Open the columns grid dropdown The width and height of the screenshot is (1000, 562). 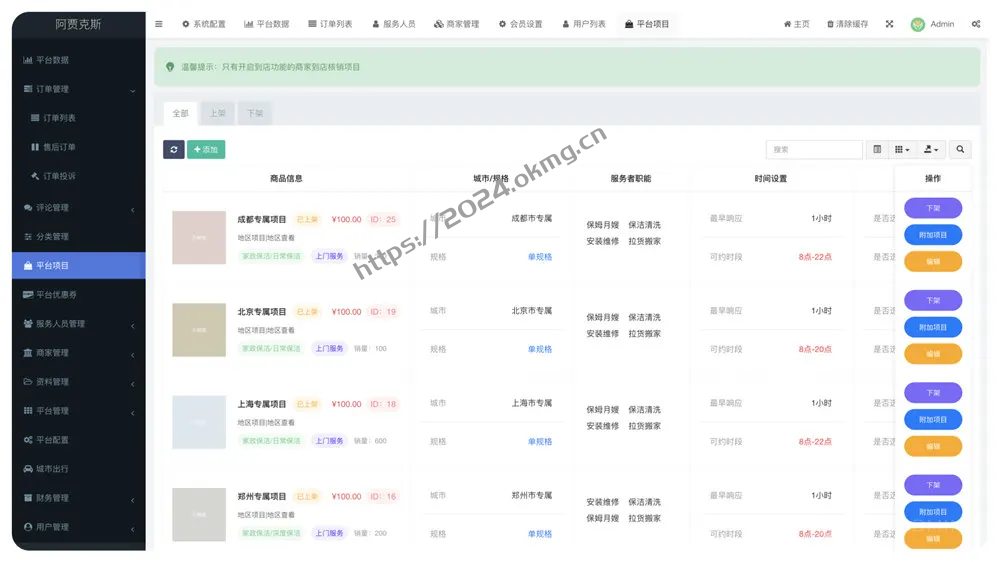(902, 149)
